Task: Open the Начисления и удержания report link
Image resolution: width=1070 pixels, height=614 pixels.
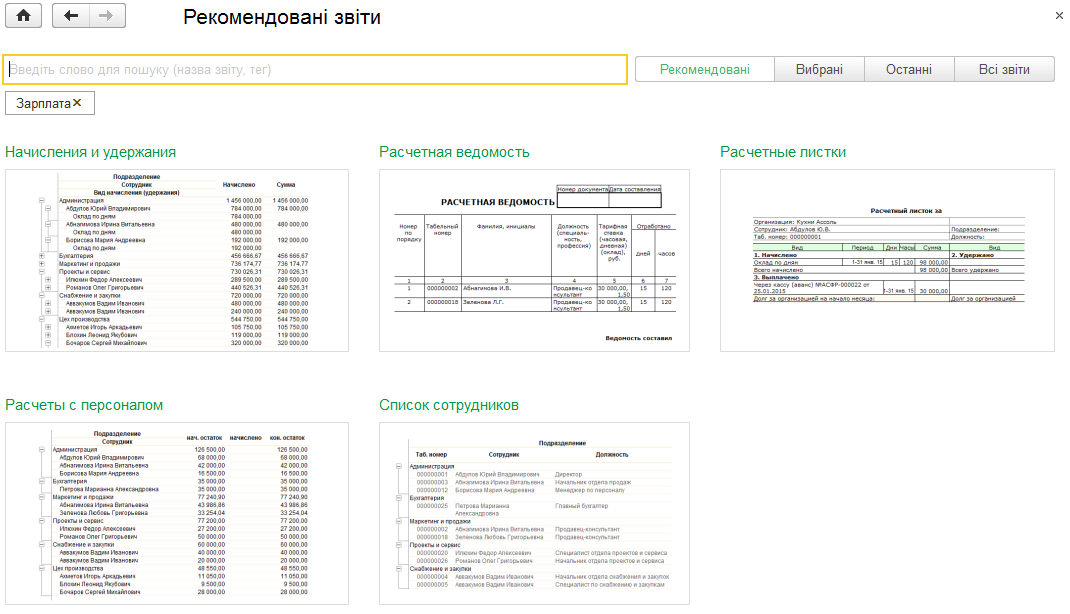Action: [90, 152]
